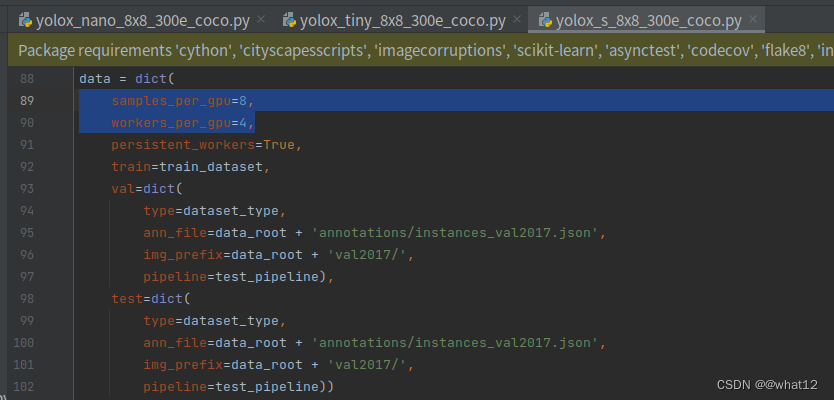This screenshot has height=400, width=834.
Task: Click samples_per_gpu=8 code text
Action: [x=183, y=101]
